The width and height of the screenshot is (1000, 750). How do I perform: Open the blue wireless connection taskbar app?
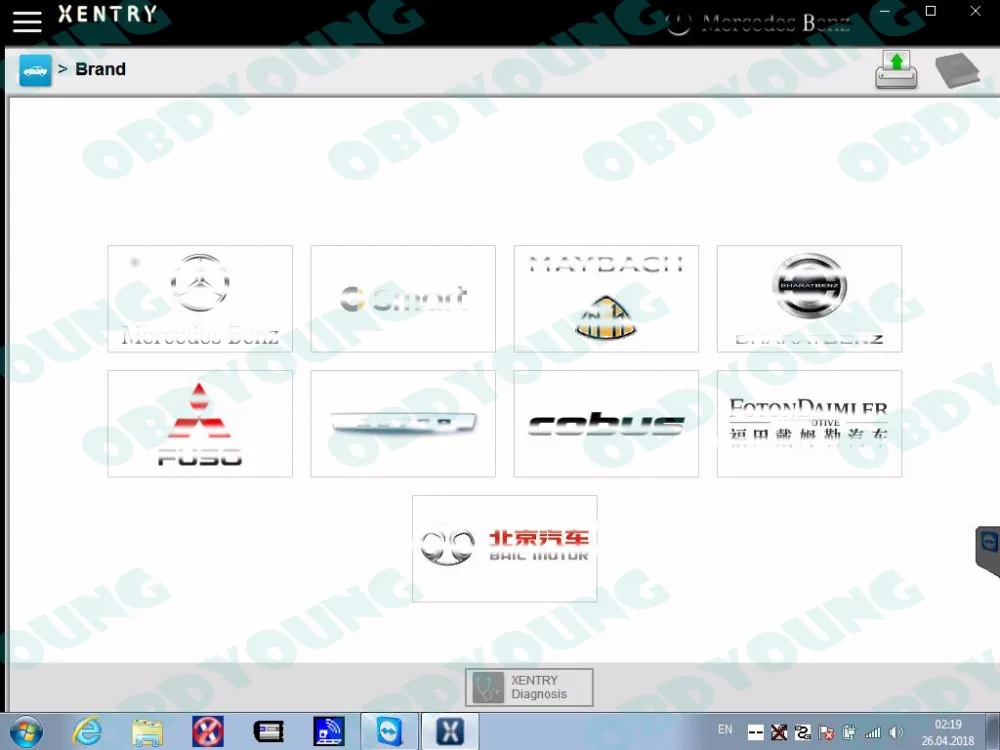(x=329, y=732)
